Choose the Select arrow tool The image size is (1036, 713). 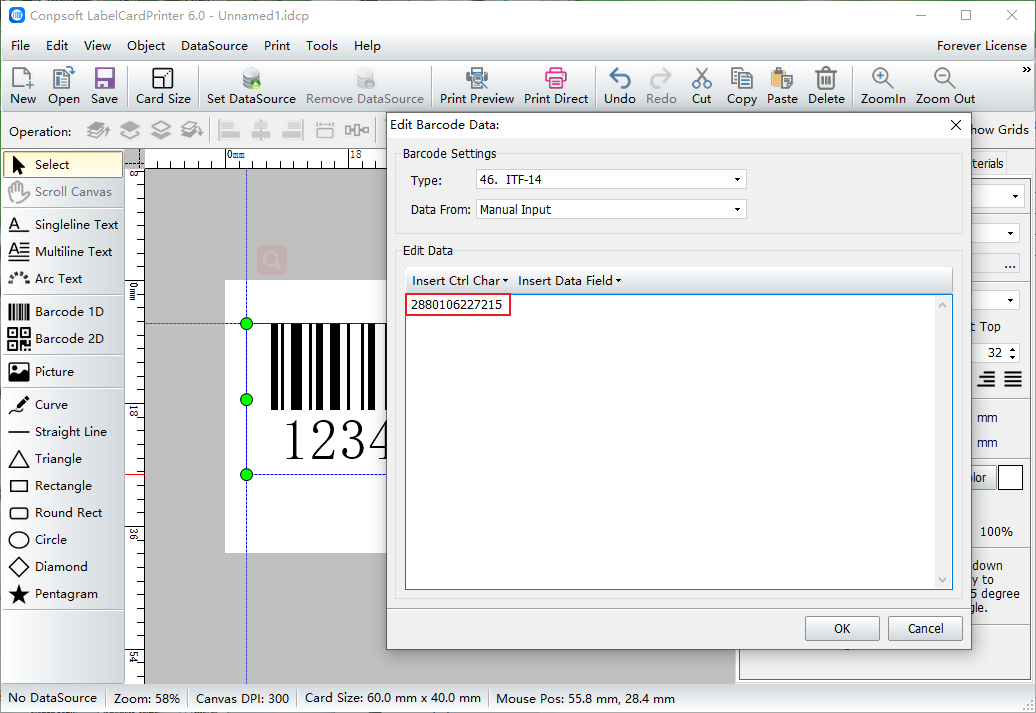[x=63, y=165]
